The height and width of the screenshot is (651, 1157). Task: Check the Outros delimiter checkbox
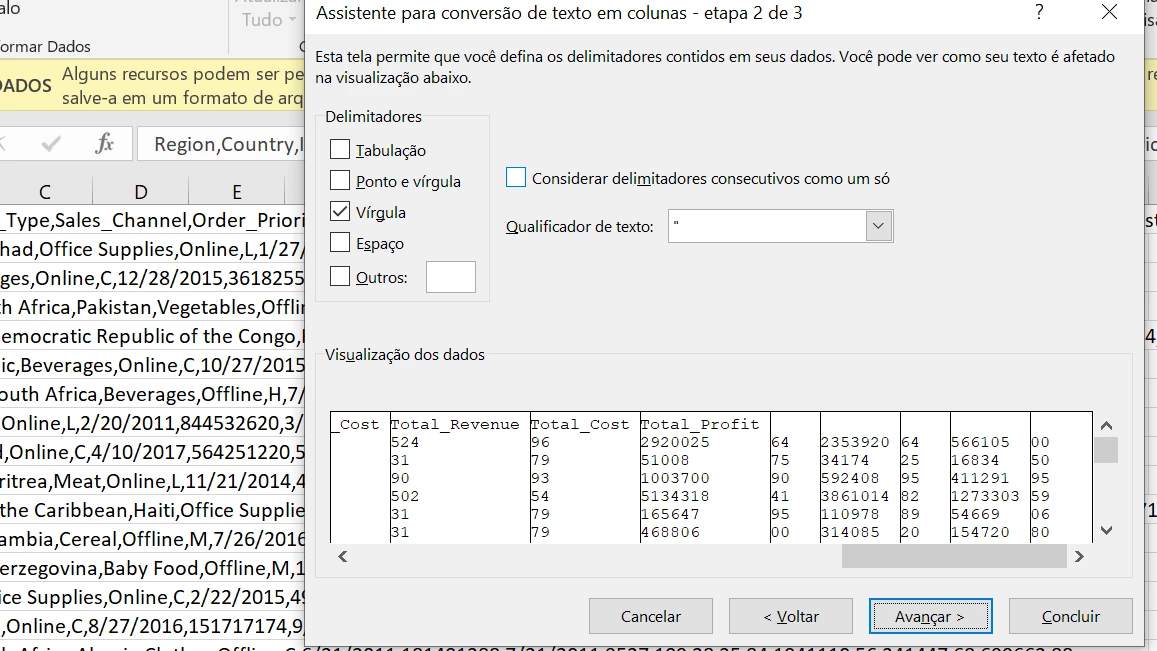click(339, 276)
